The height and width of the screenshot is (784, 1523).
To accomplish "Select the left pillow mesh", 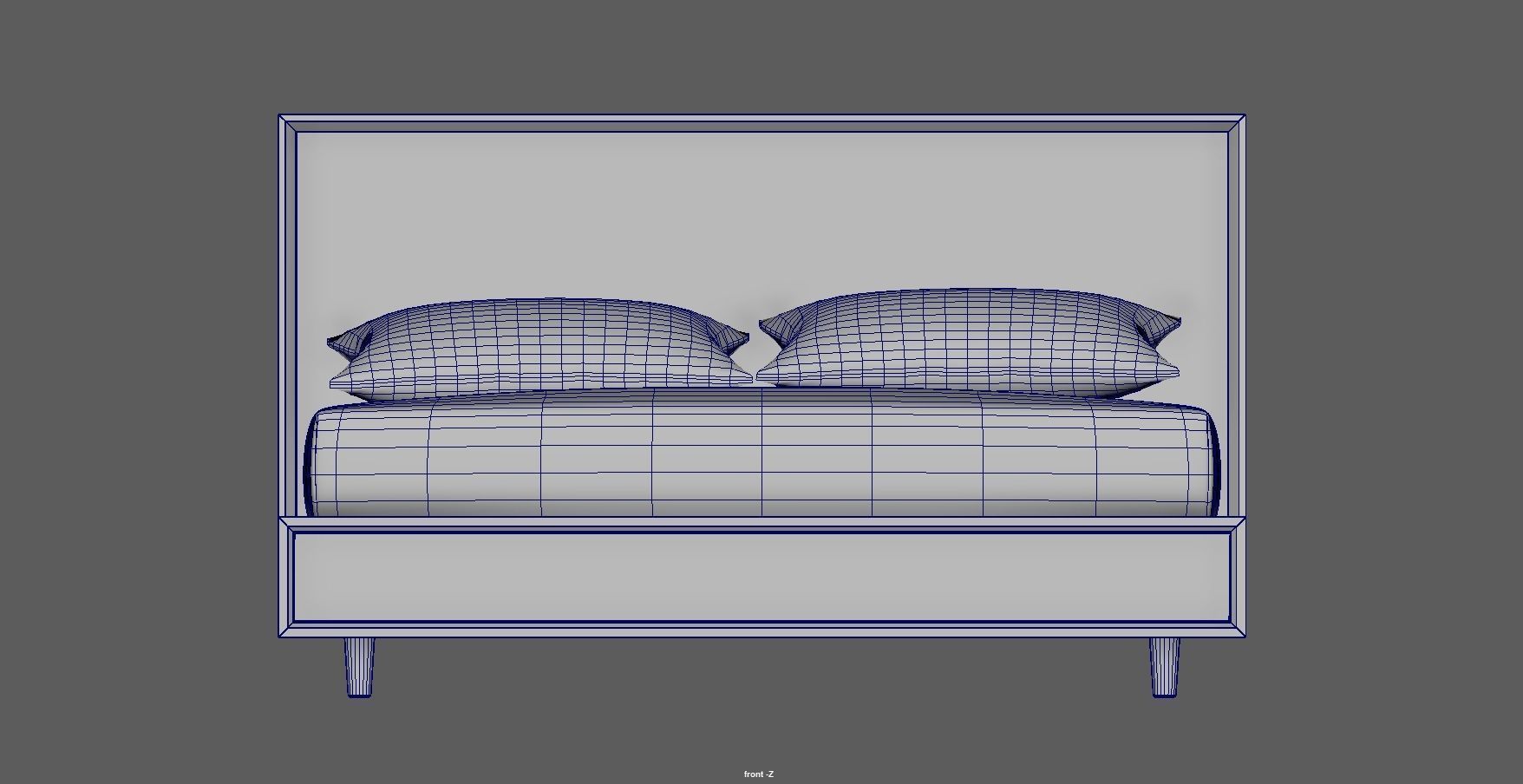I will click(539, 350).
